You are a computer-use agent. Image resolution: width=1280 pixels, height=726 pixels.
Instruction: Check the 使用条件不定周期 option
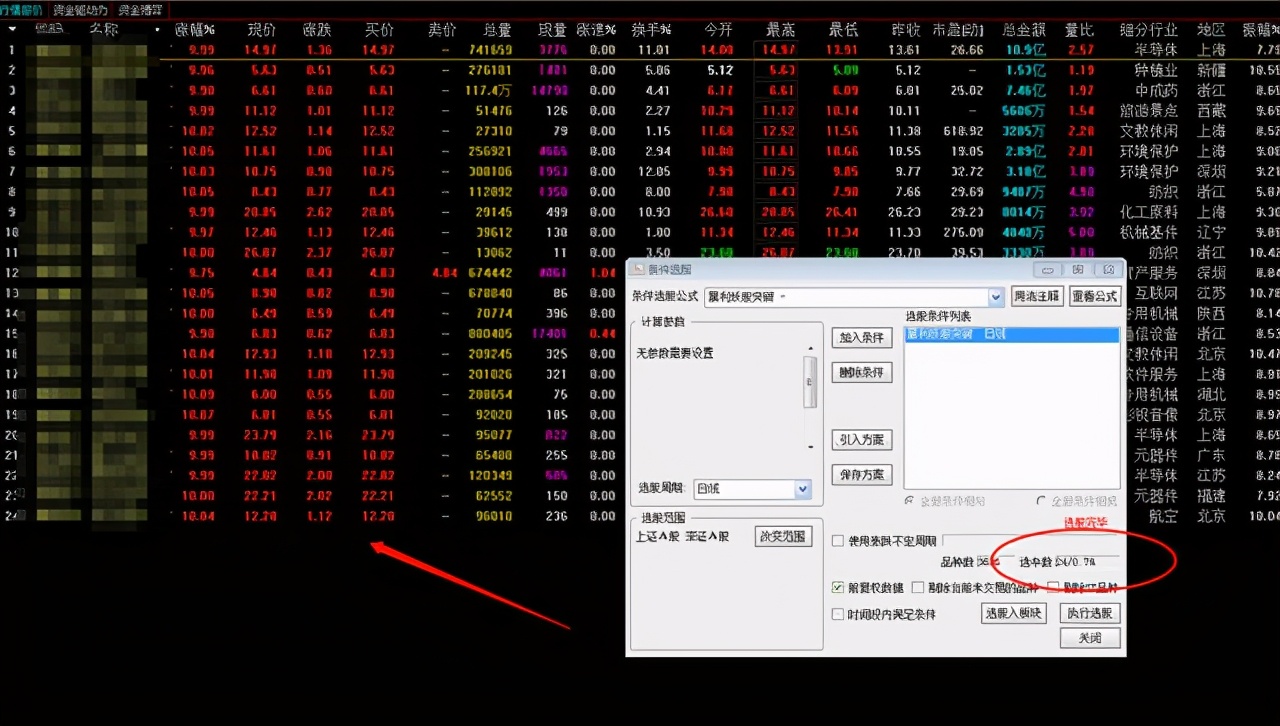point(838,539)
